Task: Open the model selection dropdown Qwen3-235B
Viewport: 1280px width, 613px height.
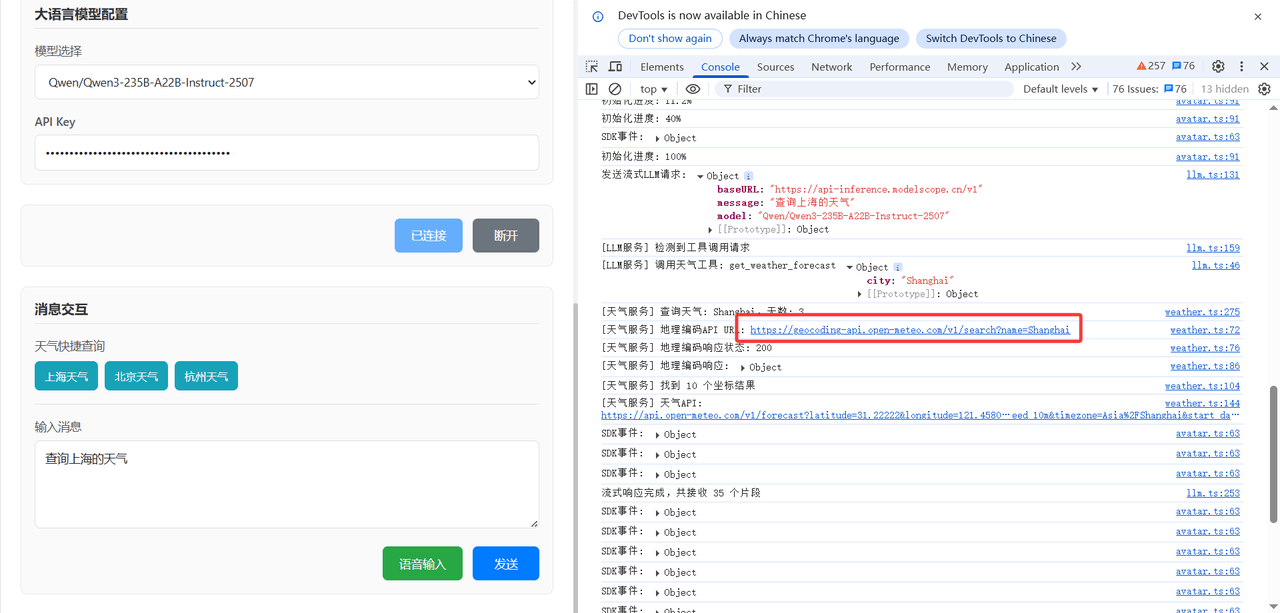Action: tap(287, 82)
